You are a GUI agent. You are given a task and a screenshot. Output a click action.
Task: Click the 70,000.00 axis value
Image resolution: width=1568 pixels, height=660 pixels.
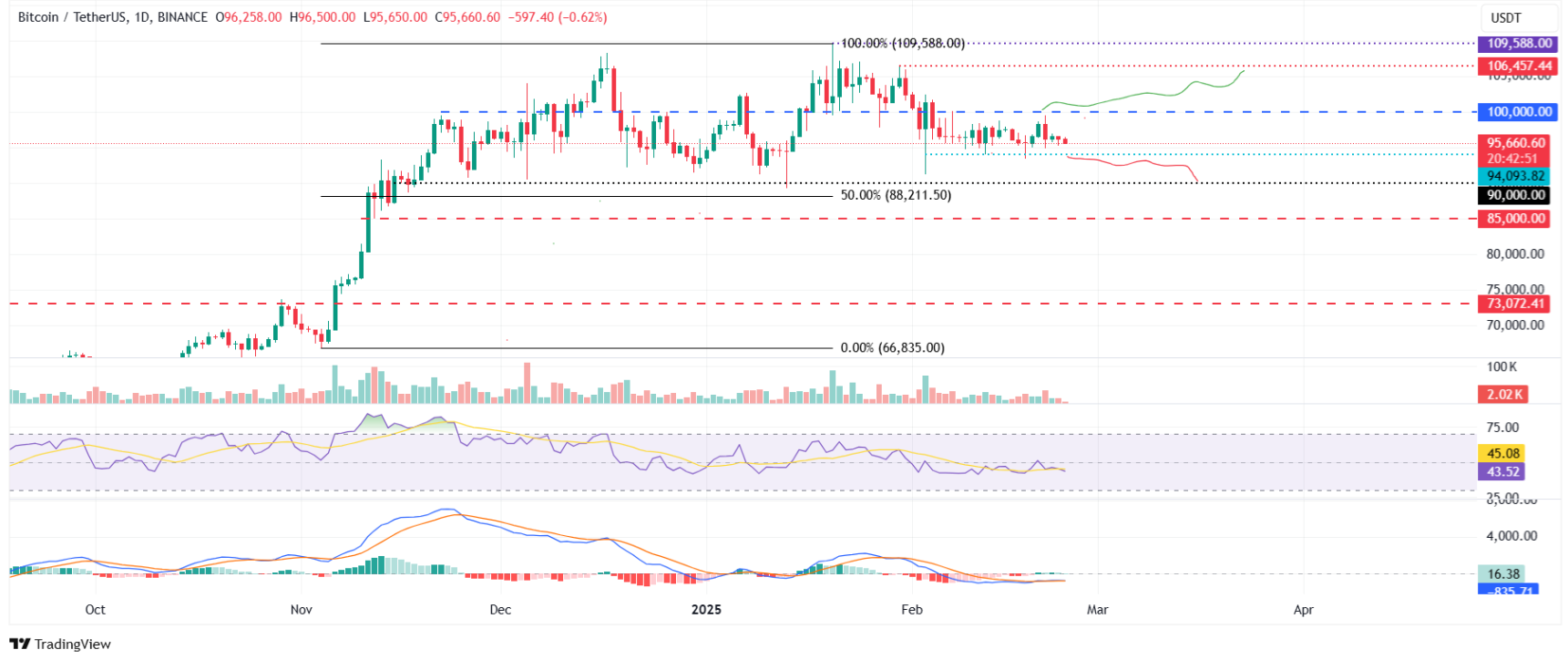click(1515, 325)
